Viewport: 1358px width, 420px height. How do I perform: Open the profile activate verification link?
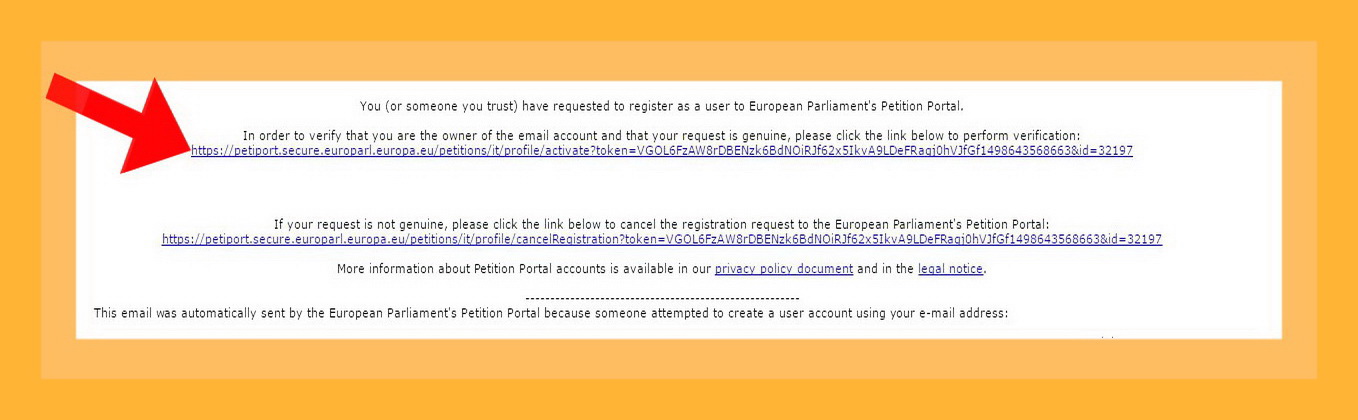tap(661, 151)
